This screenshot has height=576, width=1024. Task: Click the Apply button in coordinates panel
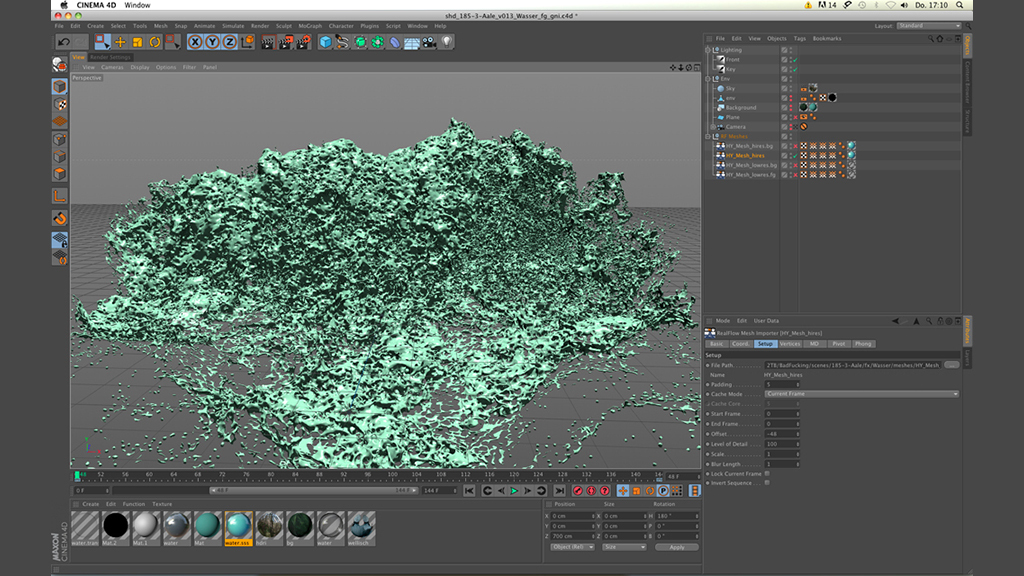click(677, 547)
